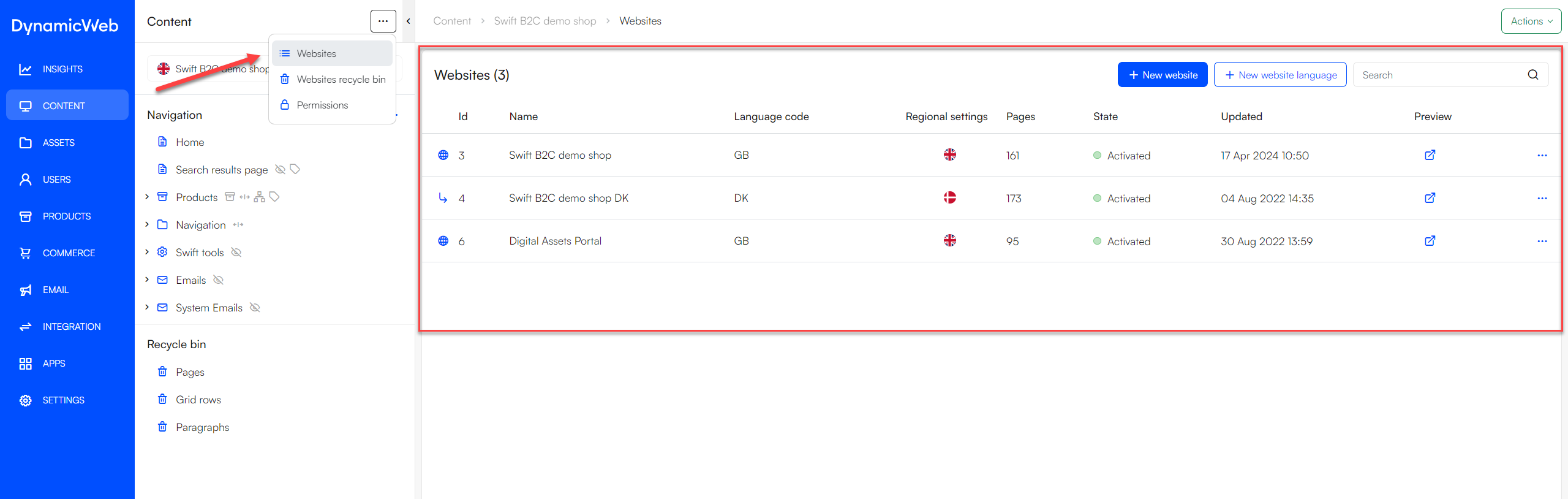Image resolution: width=1568 pixels, height=499 pixels.
Task: Open the Integration section
Action: [x=67, y=327]
